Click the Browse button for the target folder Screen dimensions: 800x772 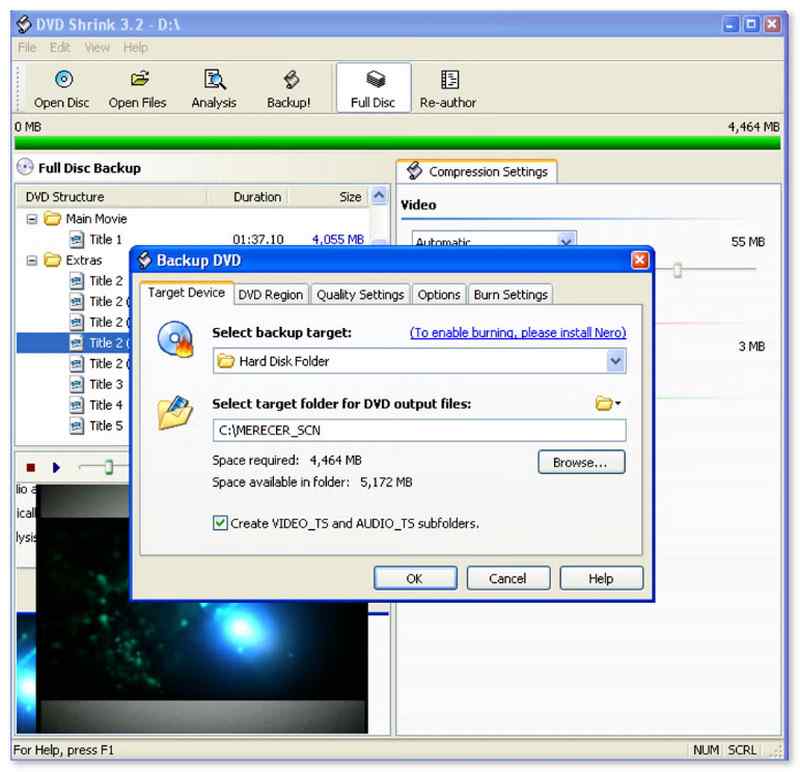click(581, 462)
